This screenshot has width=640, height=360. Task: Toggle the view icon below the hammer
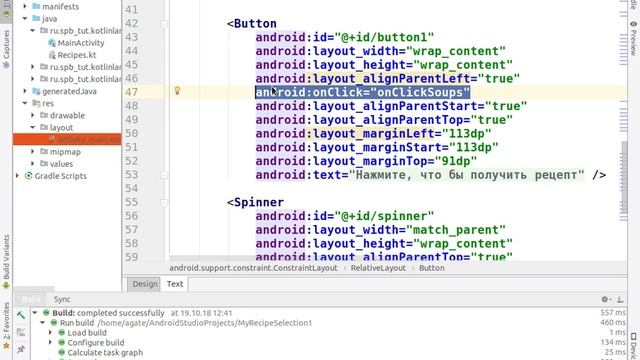click(21, 333)
